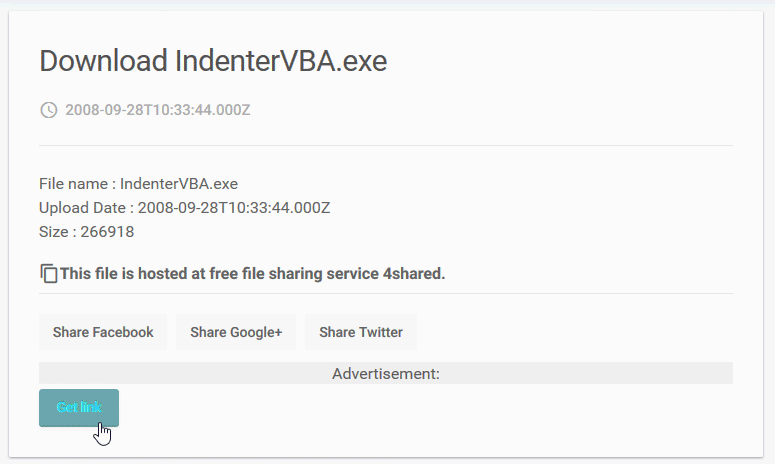Click the Download IndenterVBA.exe heading
Screen dimensions: 775x464
213,61
